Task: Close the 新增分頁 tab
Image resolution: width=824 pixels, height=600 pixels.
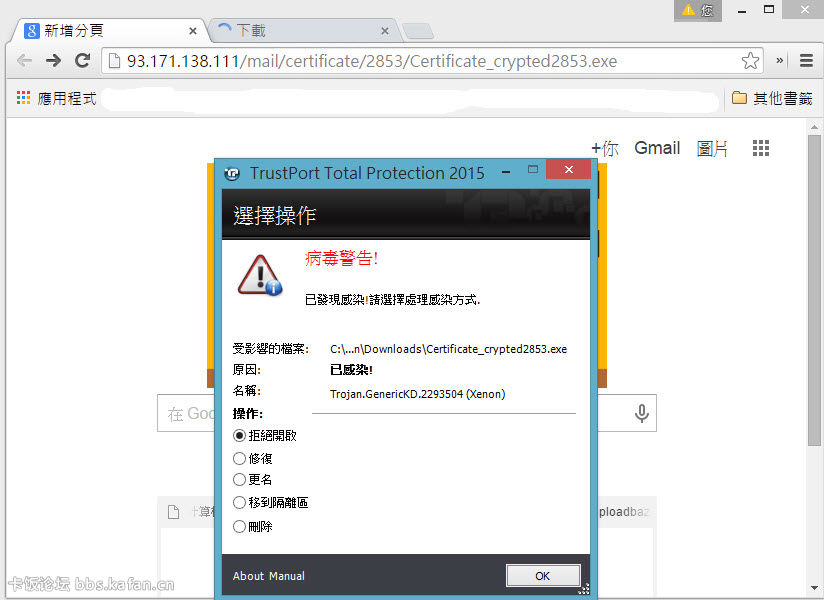Action: [x=193, y=31]
